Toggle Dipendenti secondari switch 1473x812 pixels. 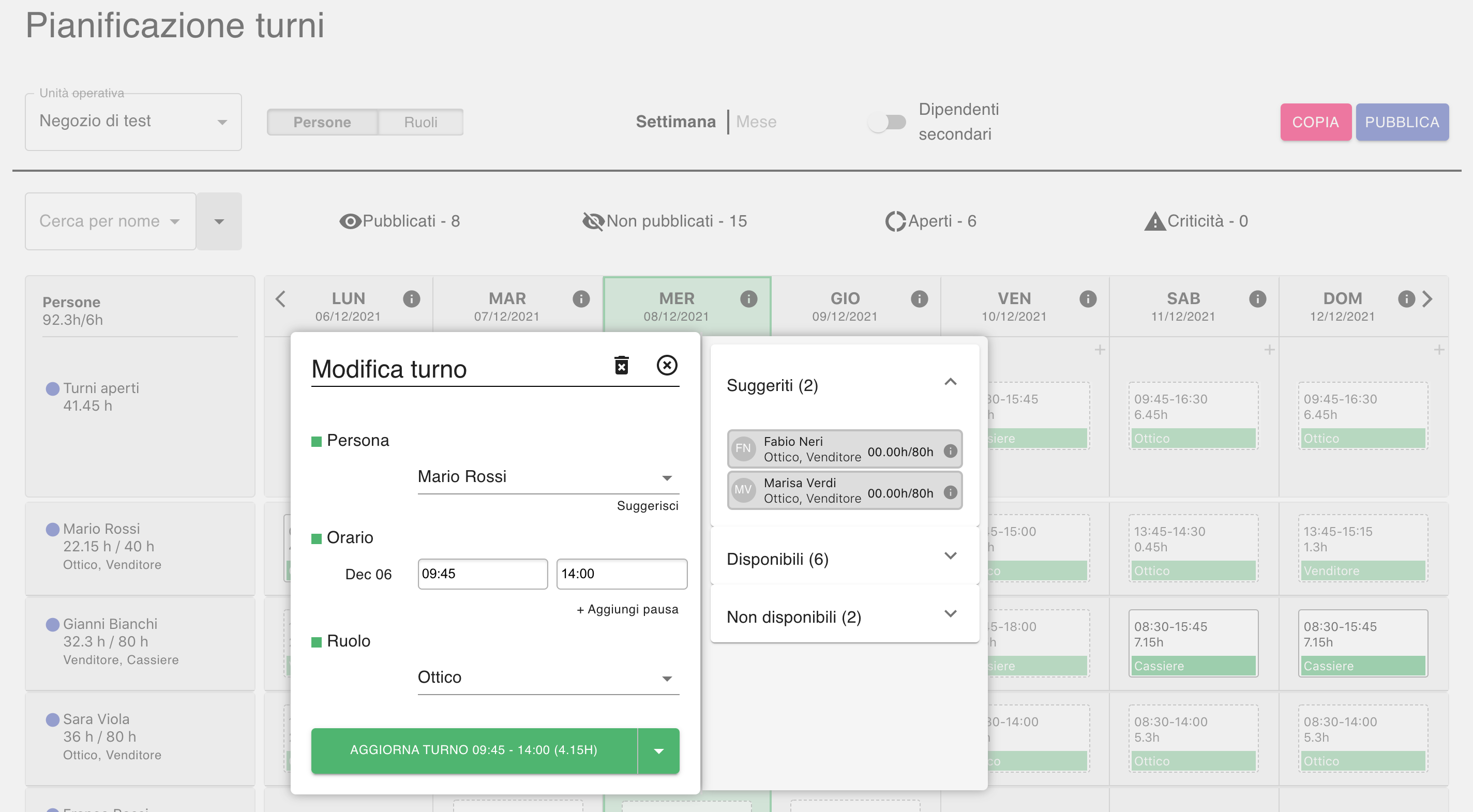click(887, 122)
